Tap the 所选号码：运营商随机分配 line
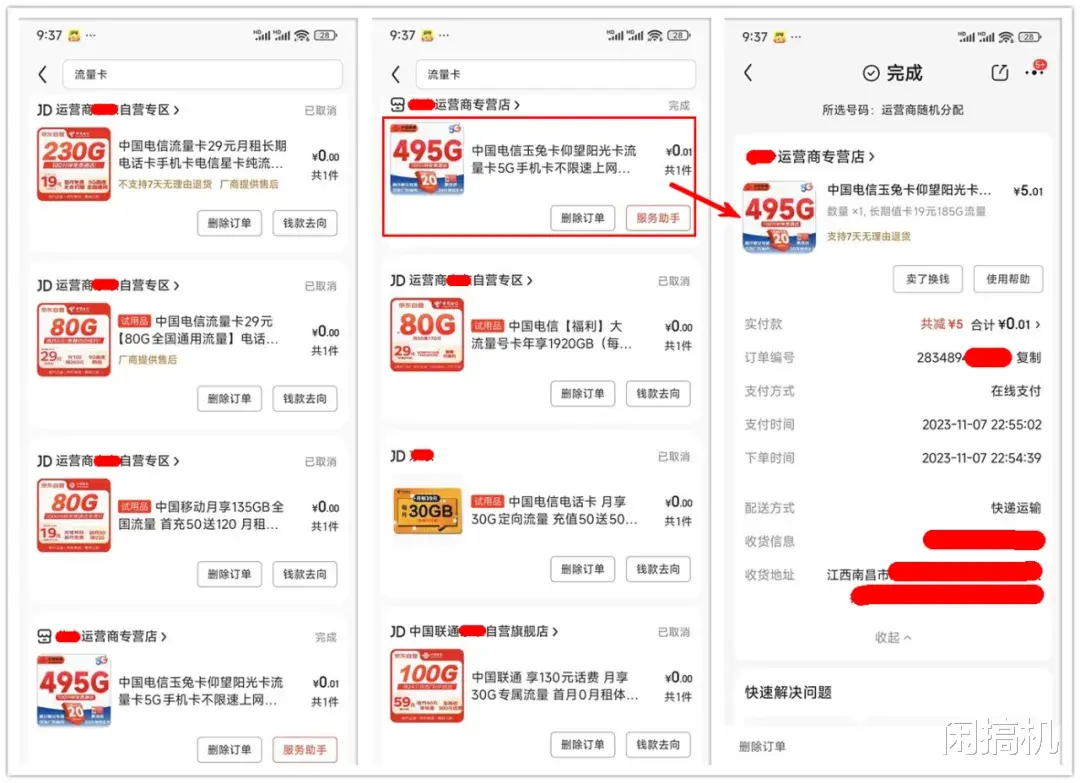1080x783 pixels. pos(893,110)
